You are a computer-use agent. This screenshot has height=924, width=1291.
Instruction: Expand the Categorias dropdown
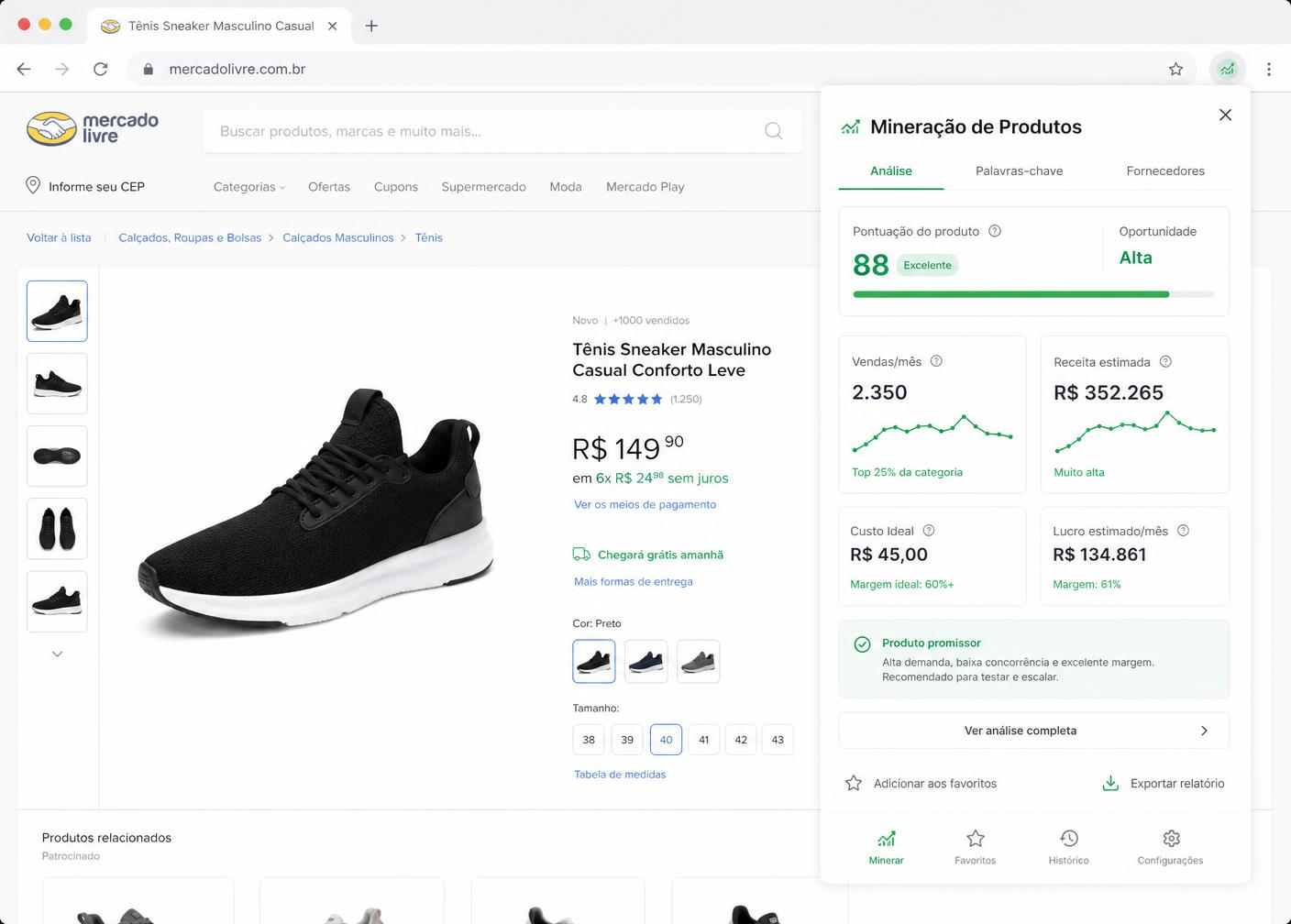[x=249, y=186]
